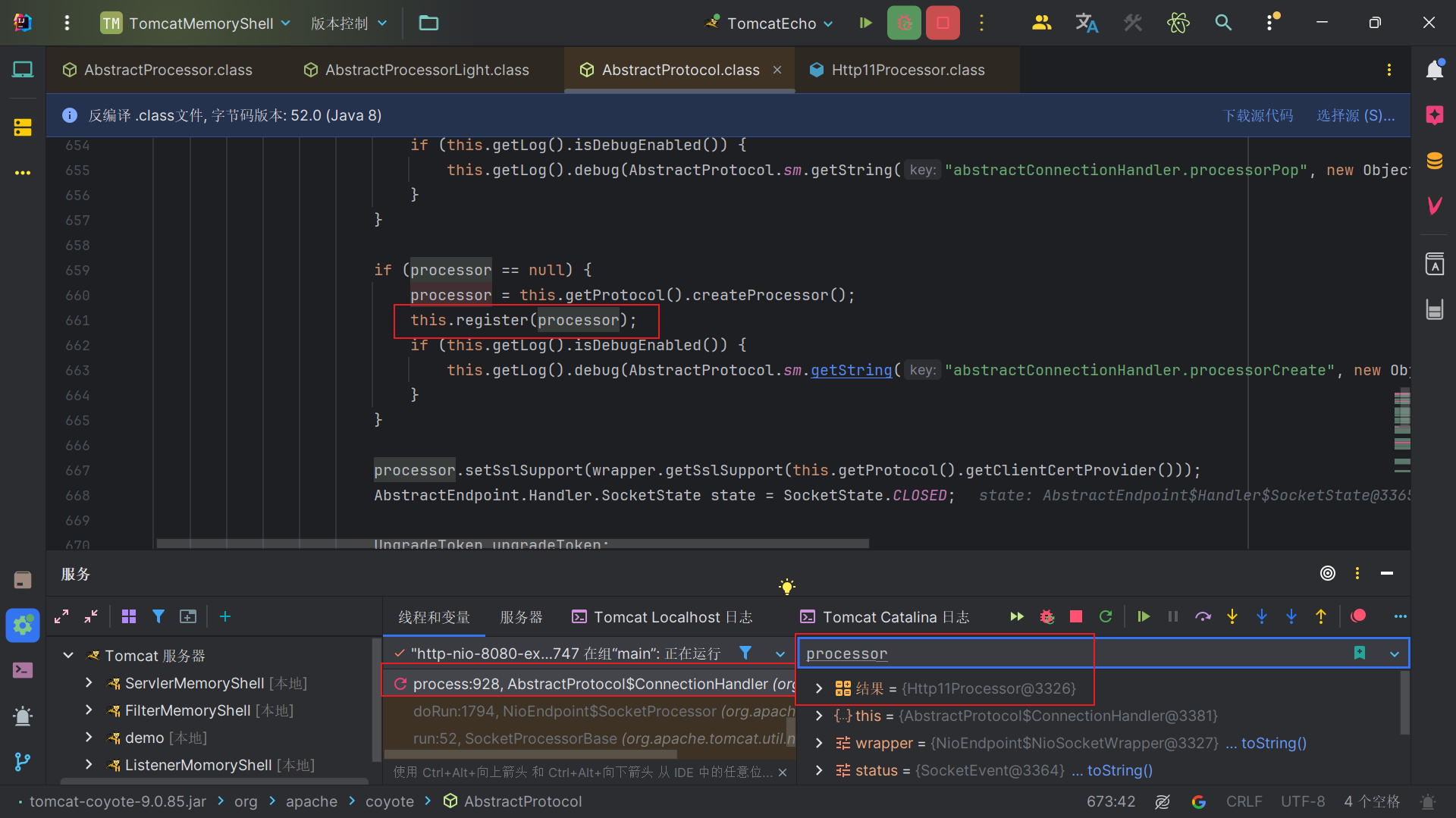
Task: Open evaluate expression history dropdown
Action: [x=1394, y=653]
